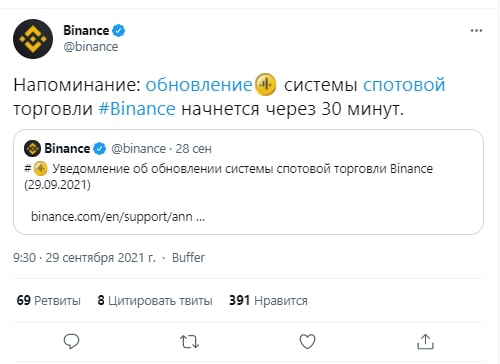The image size is (500, 364).
Task: Open the tweet timestamp 9:30 29 сентября 2021
Action: pos(84,258)
